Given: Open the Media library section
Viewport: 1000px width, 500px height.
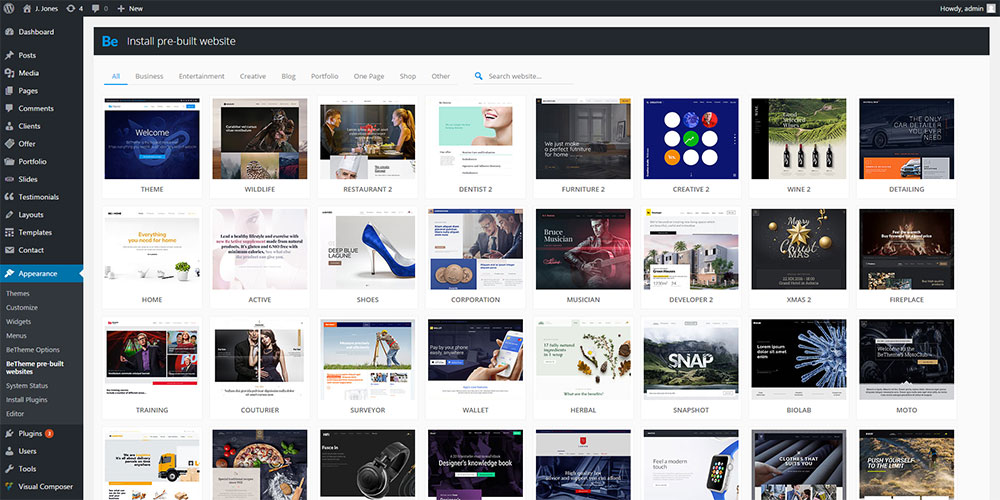Looking at the screenshot, I should (28, 73).
